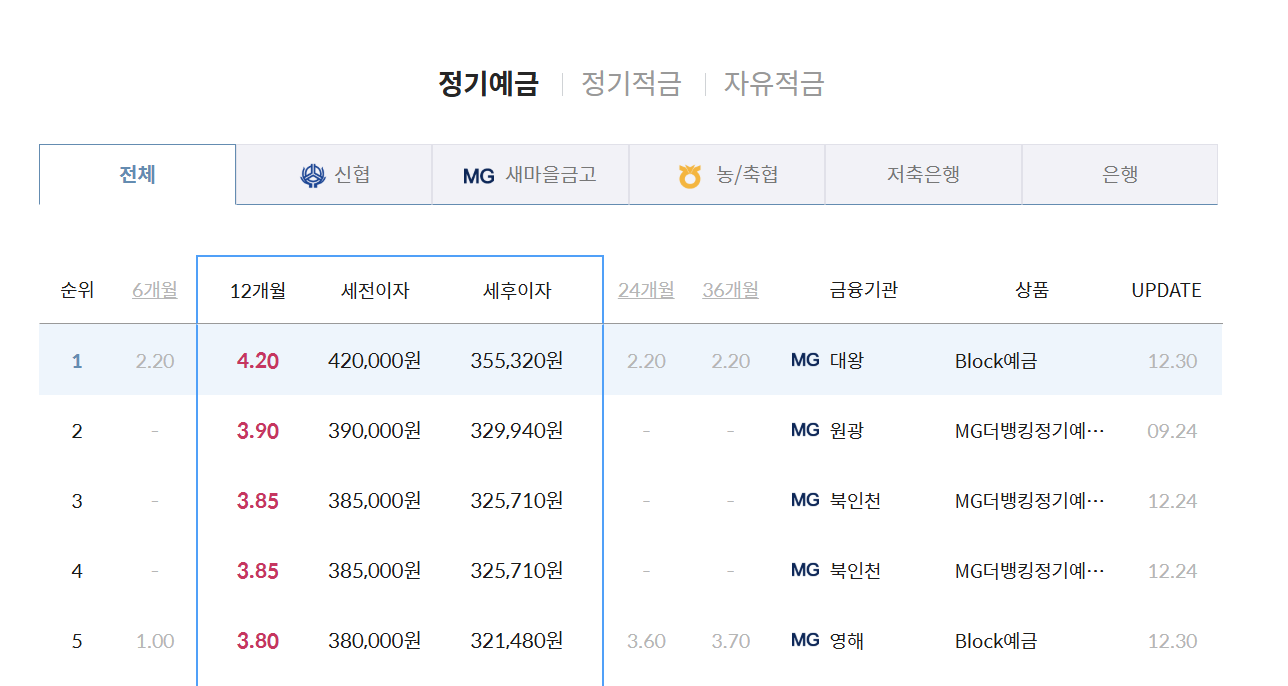Switch to the 정기적금 tab
The height and width of the screenshot is (686, 1288).
pos(631,83)
